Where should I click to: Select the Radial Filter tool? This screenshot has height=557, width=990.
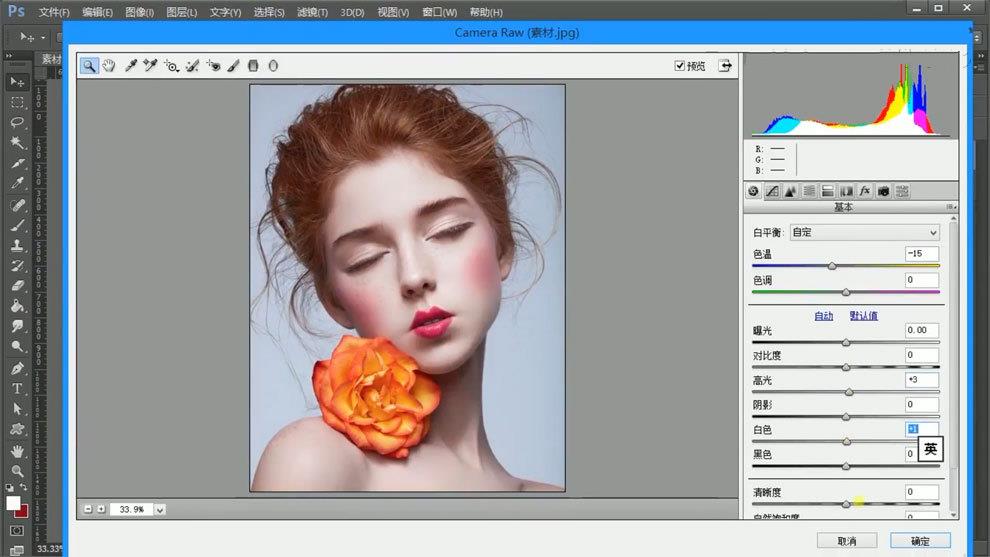coord(272,66)
